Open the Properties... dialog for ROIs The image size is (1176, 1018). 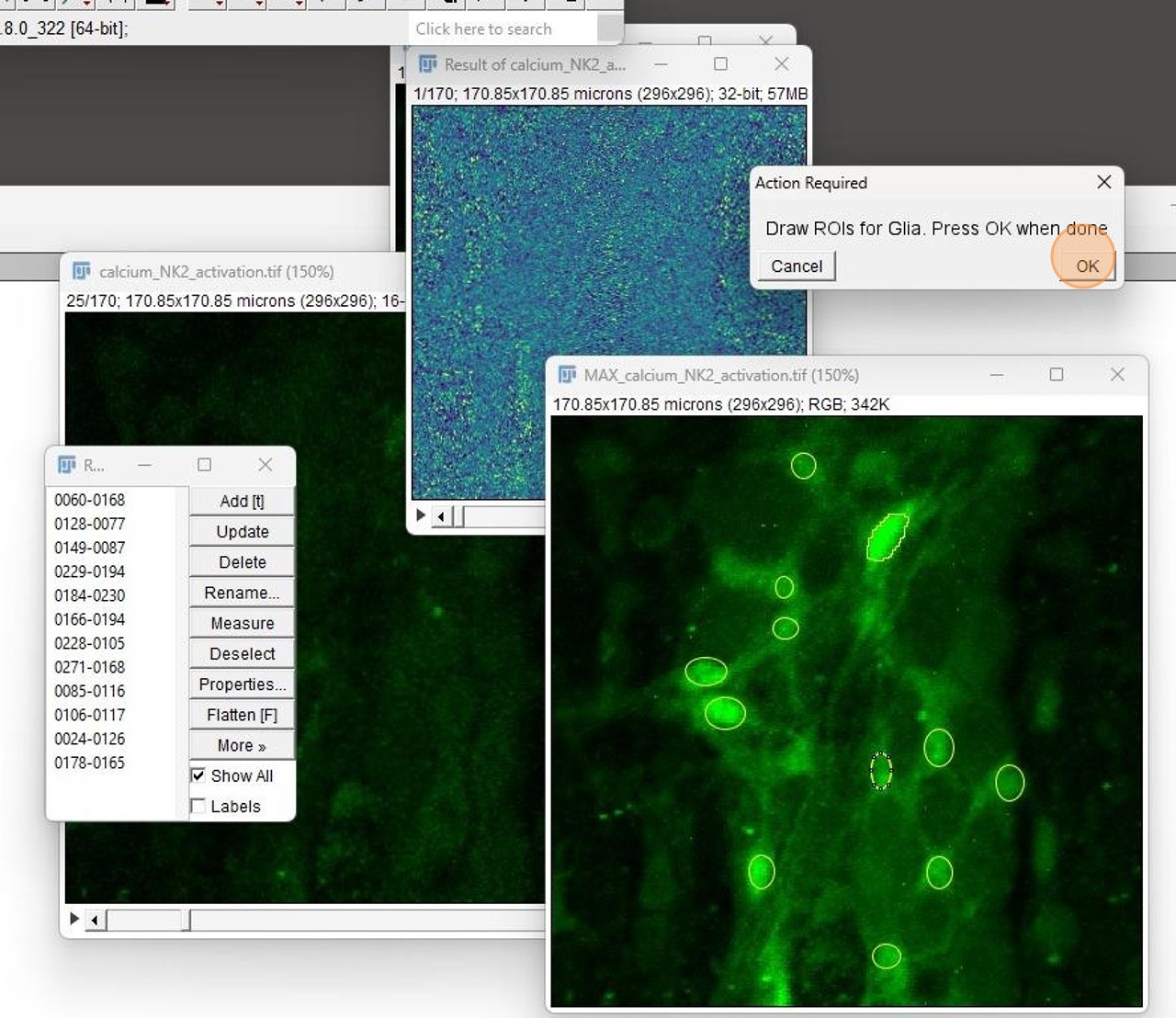(242, 684)
